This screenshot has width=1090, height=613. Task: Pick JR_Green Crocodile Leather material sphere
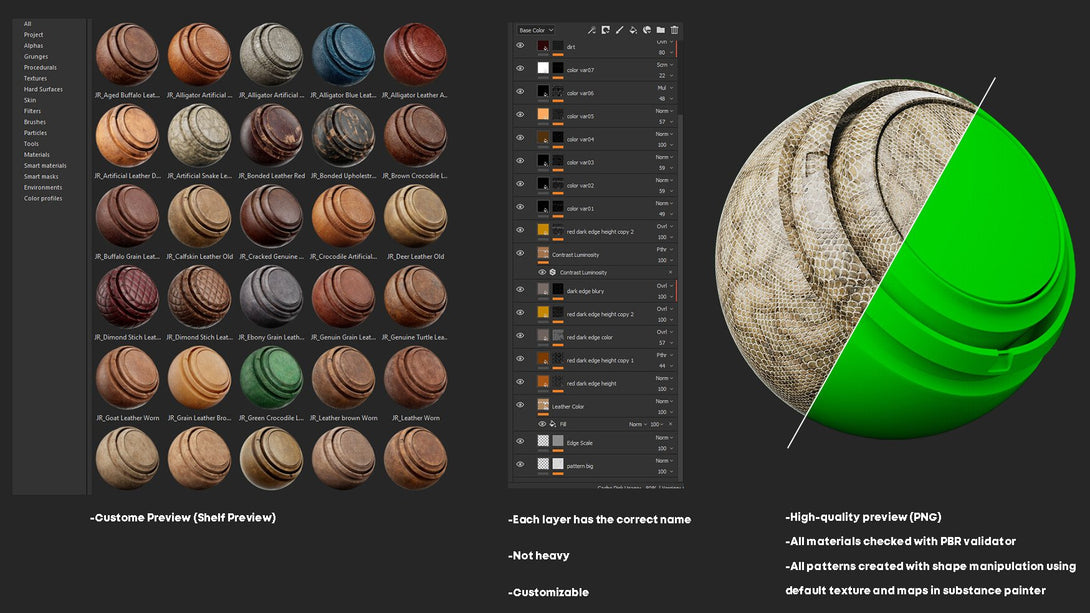(271, 377)
